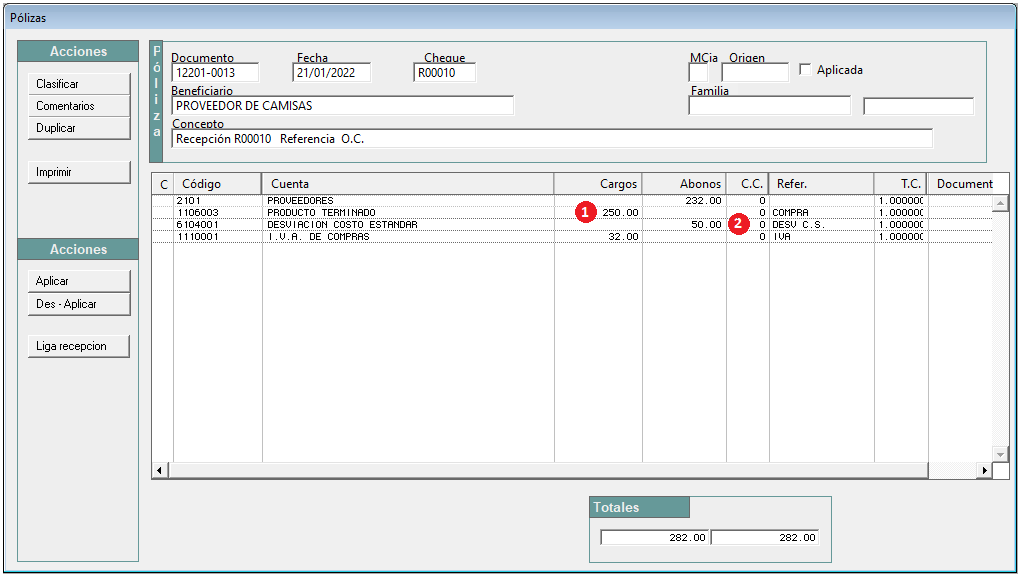Image resolution: width=1021 pixels, height=576 pixels.
Task: Click the C column header
Action: point(163,184)
